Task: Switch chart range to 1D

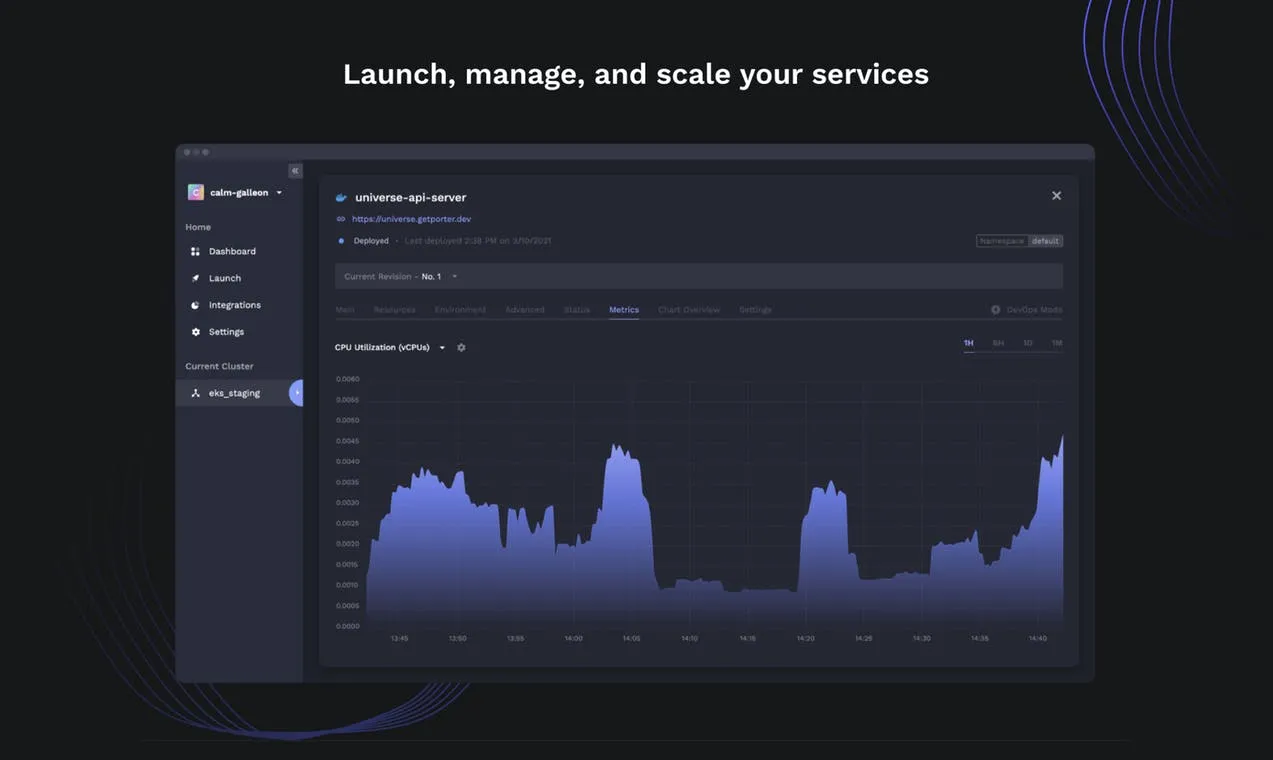Action: 1027,344
